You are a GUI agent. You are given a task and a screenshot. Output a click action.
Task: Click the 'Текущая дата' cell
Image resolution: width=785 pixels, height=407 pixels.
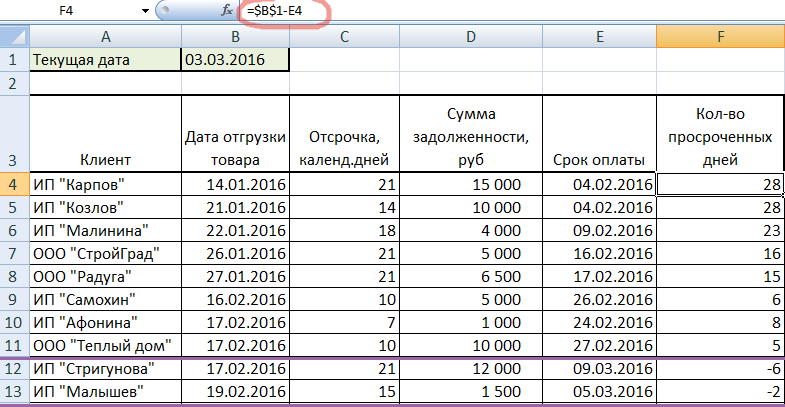point(105,60)
